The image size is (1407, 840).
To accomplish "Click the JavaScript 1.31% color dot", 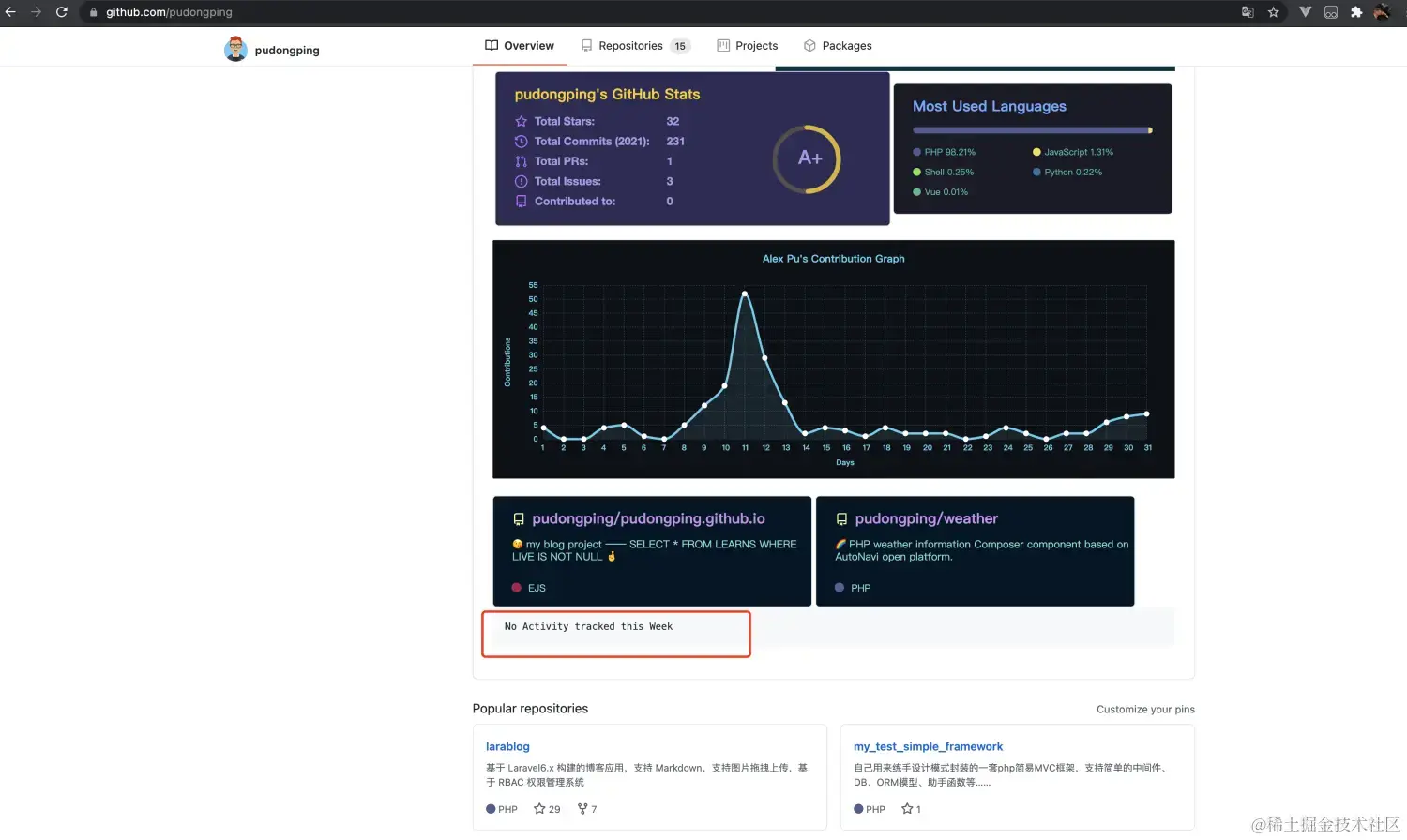I will point(1036,152).
